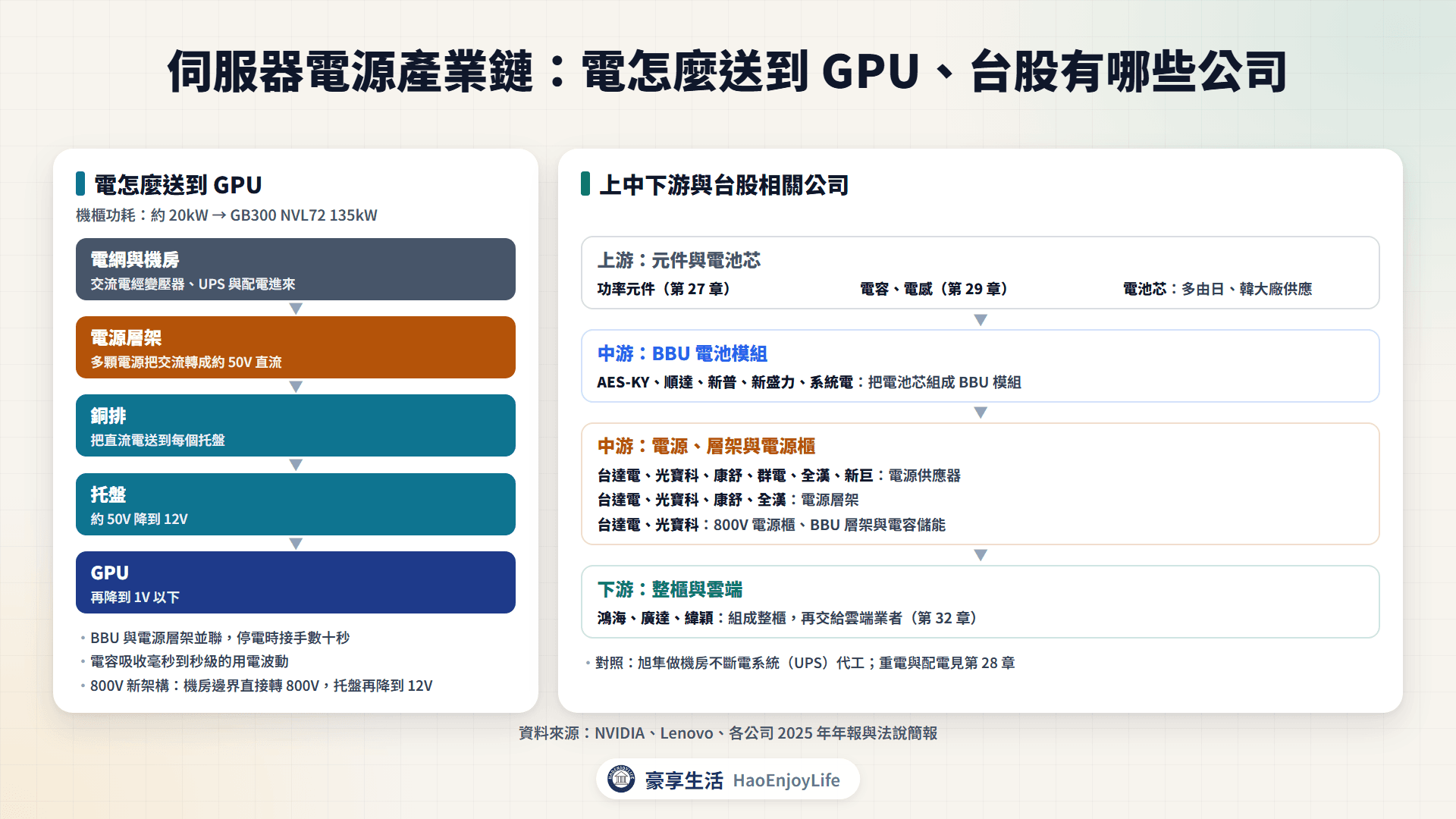The height and width of the screenshot is (819, 1456).
Task: Select the 托盤 flow block
Action: [x=296, y=504]
